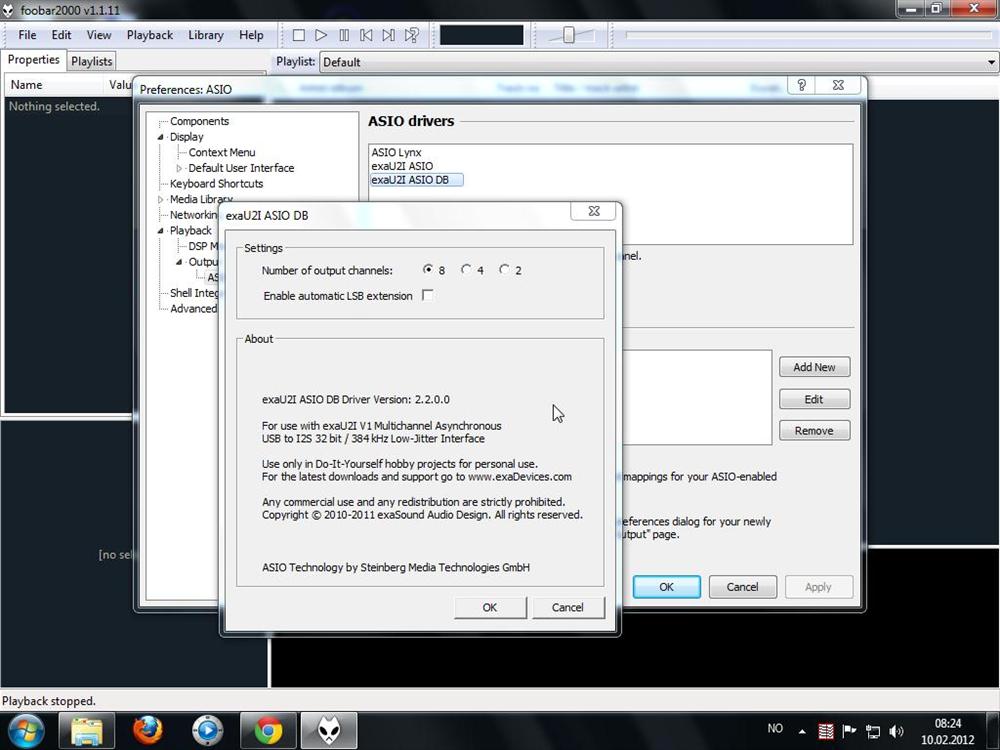Open Windows Media Player from taskbar

(x=207, y=731)
